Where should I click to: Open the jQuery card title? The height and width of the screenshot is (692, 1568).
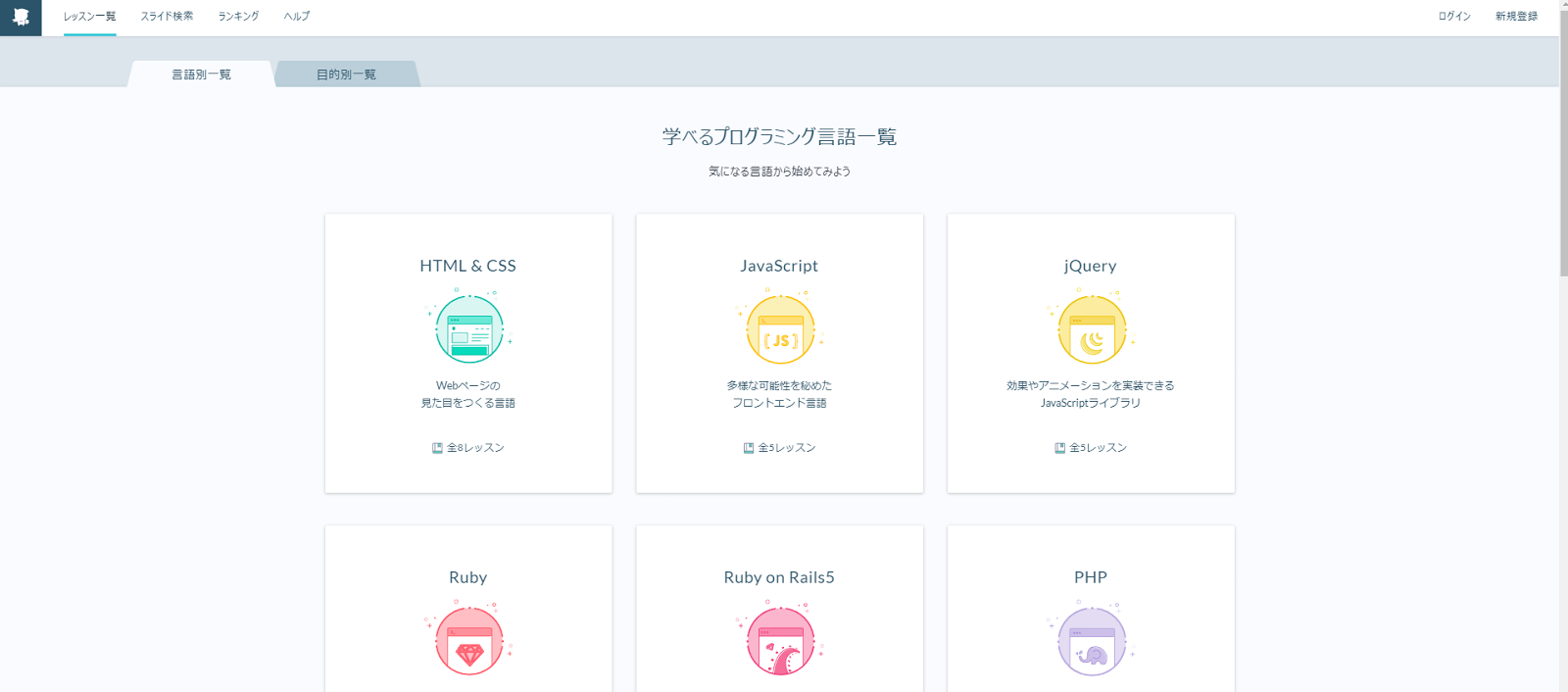click(1091, 266)
